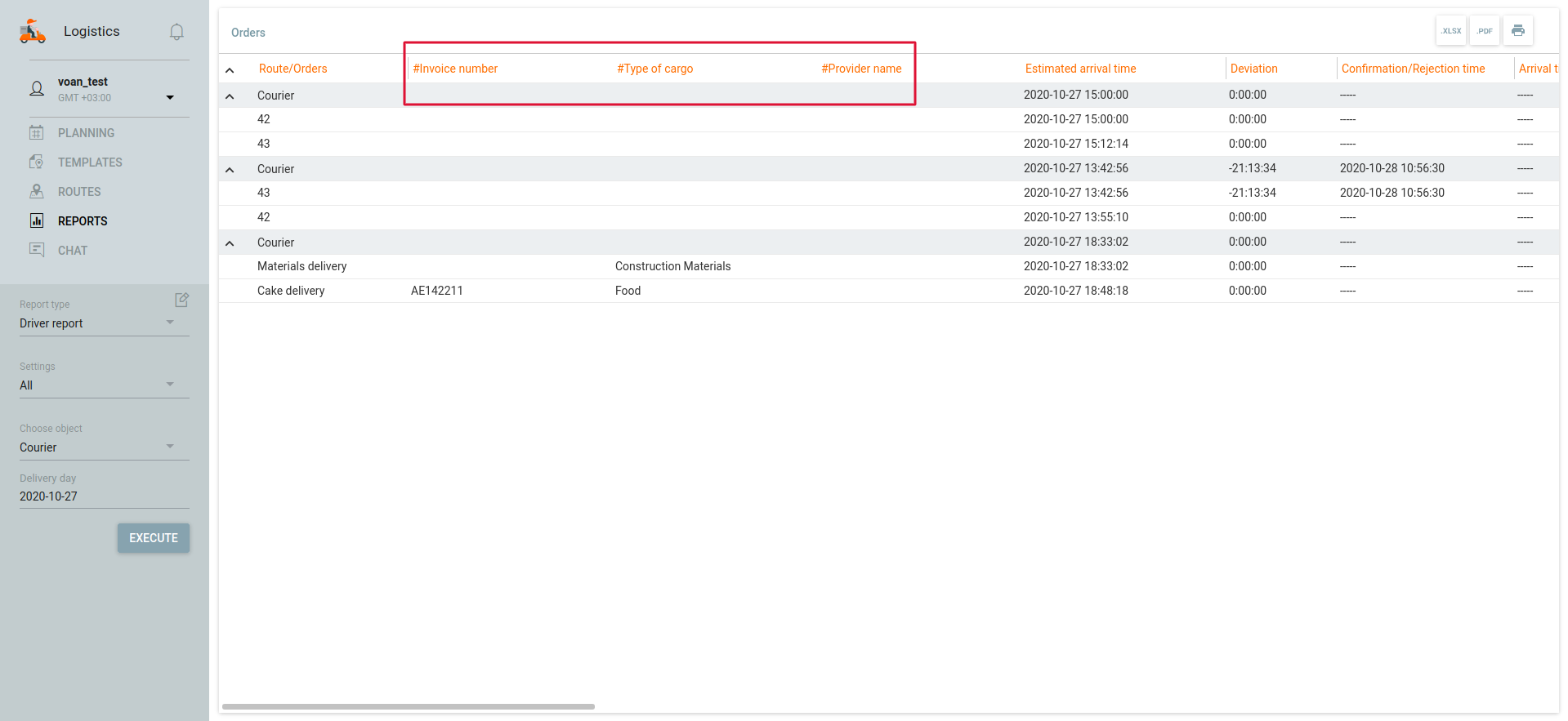Screen dimensions: 1568x721
Task: Open the Planning section
Action: 86,133
